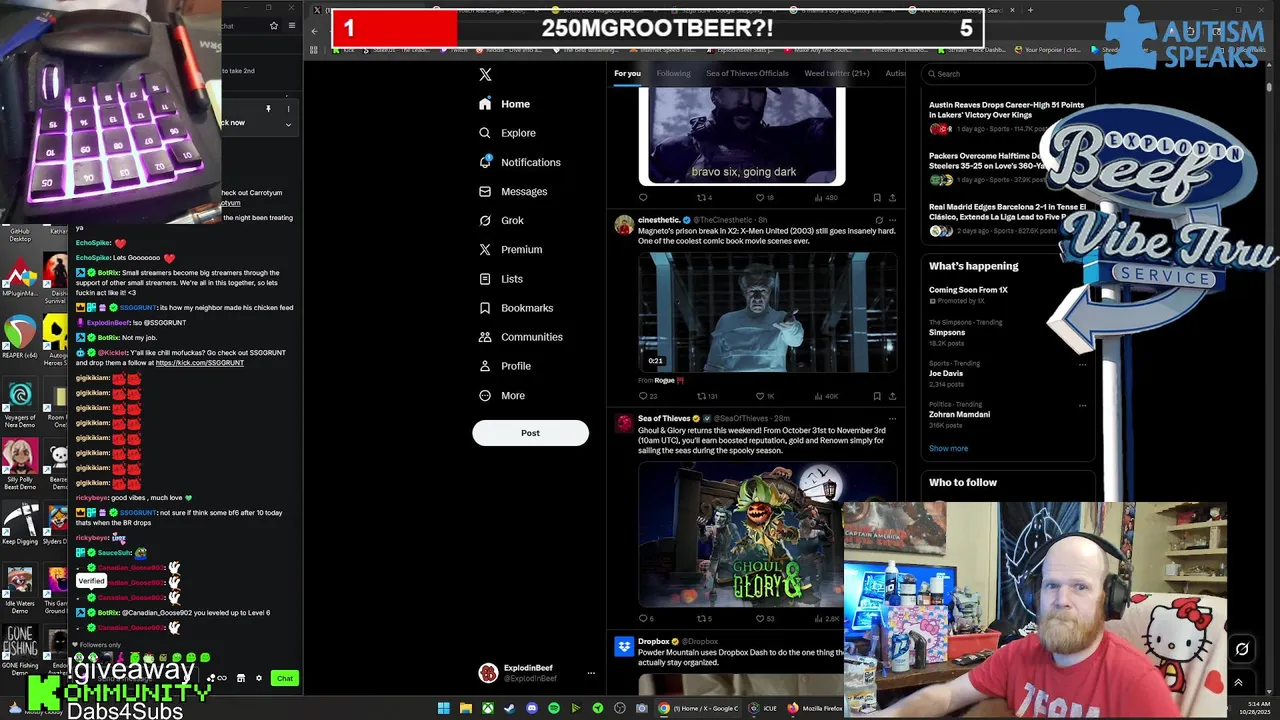
Task: Open chat settings gear icon
Action: (x=258, y=678)
